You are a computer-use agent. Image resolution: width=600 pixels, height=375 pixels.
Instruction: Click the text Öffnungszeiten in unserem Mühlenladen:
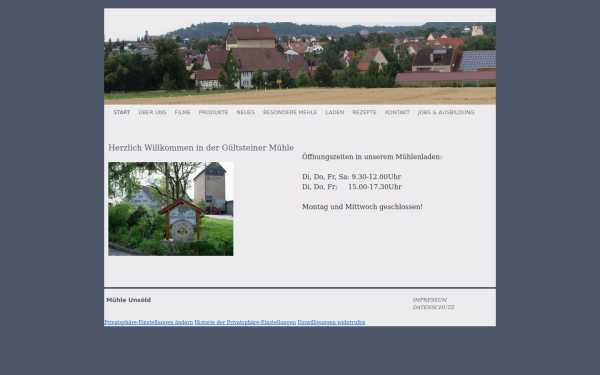[x=372, y=157]
